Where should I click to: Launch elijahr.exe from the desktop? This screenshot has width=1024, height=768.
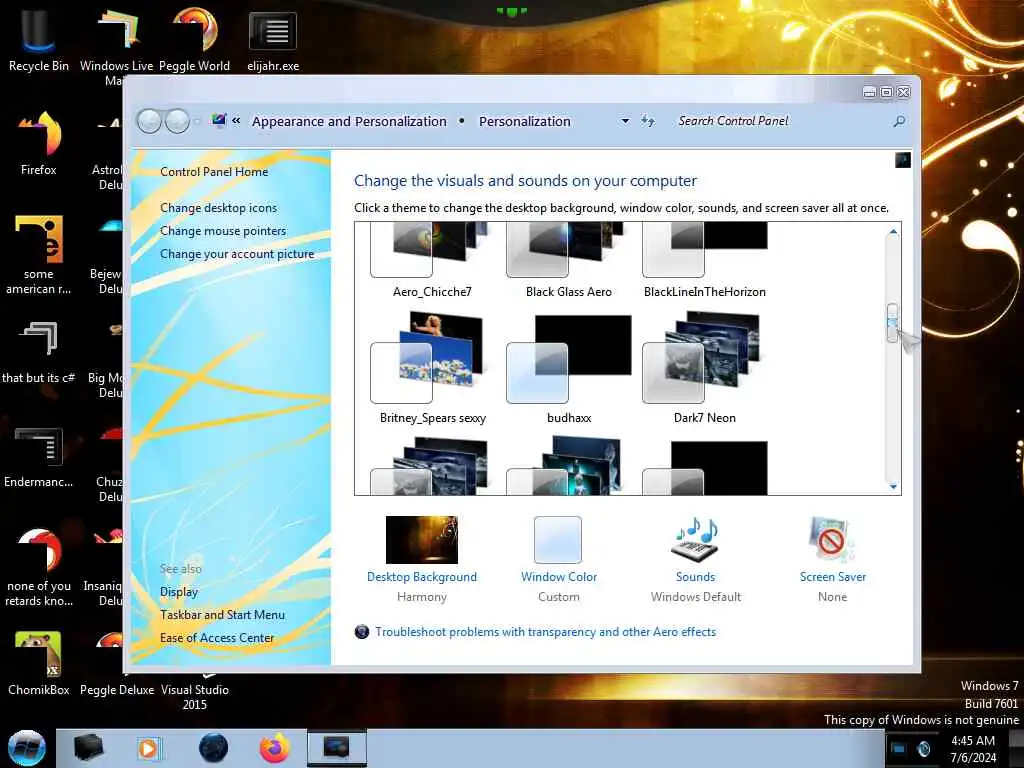coord(273,40)
